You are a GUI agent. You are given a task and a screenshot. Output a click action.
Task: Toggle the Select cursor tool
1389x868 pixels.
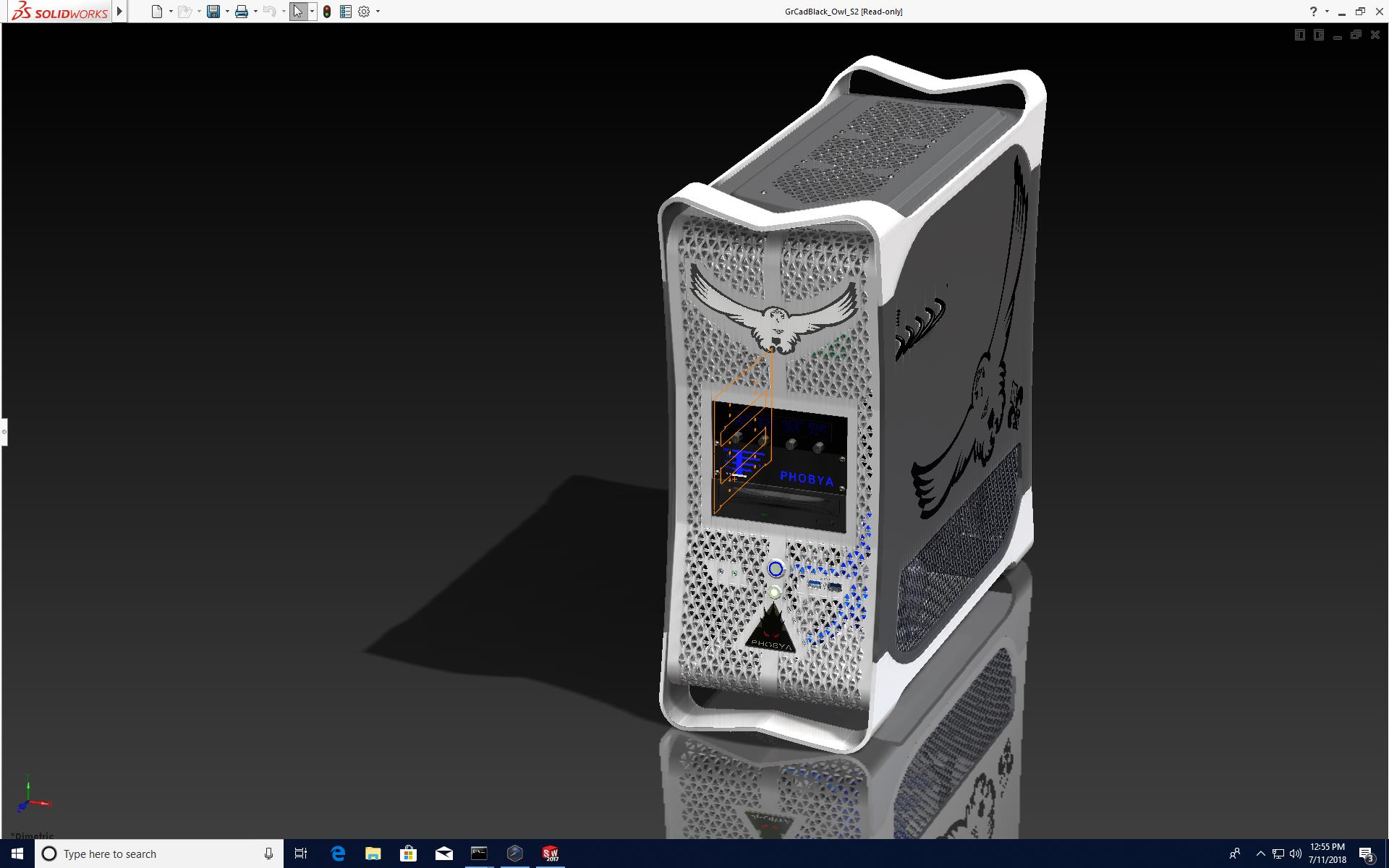click(297, 12)
